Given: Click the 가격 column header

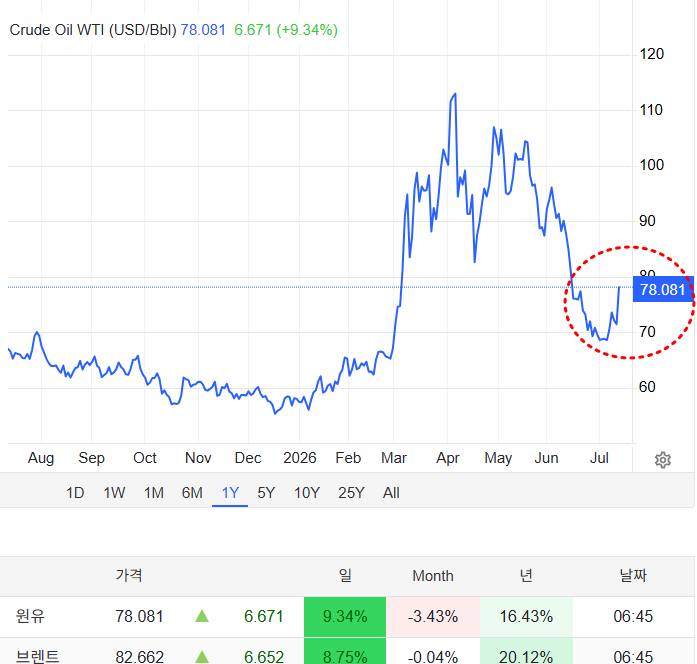Looking at the screenshot, I should point(129,575).
